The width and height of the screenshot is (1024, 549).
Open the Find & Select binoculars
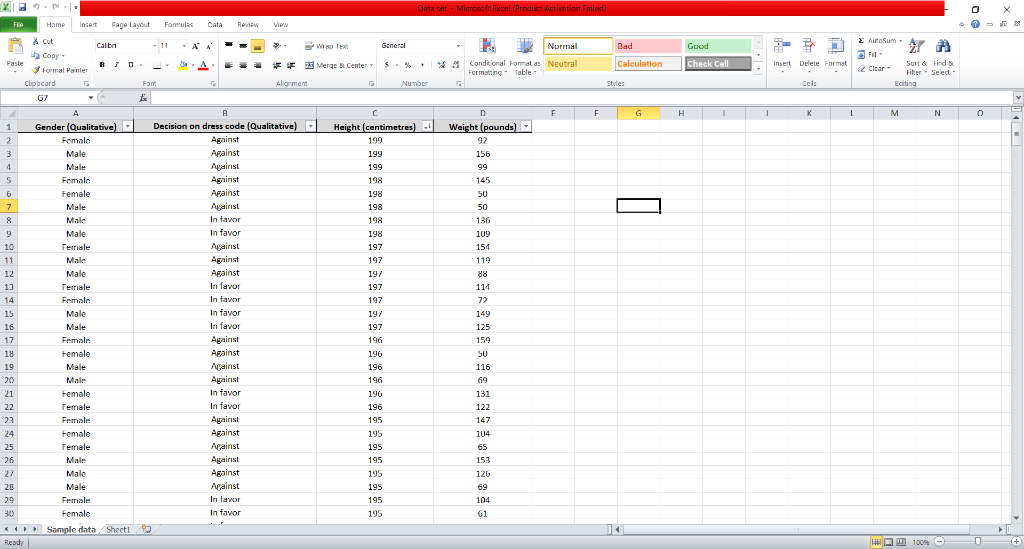942,47
